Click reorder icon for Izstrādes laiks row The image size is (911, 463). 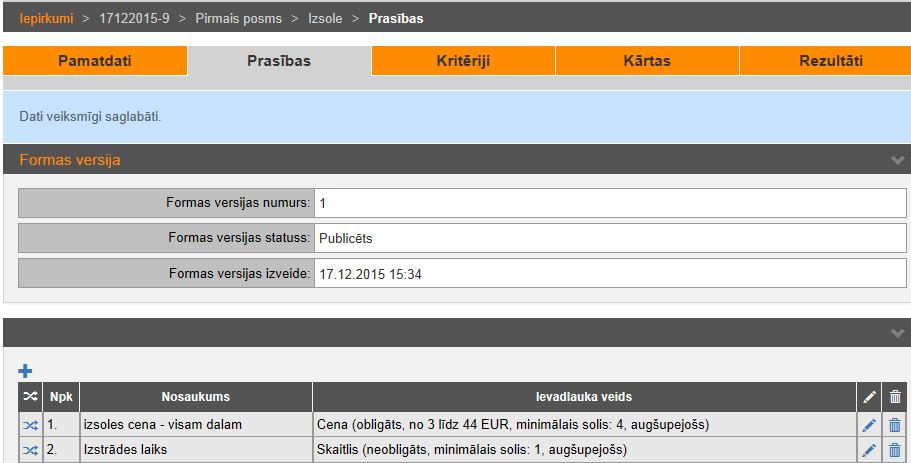point(30,450)
